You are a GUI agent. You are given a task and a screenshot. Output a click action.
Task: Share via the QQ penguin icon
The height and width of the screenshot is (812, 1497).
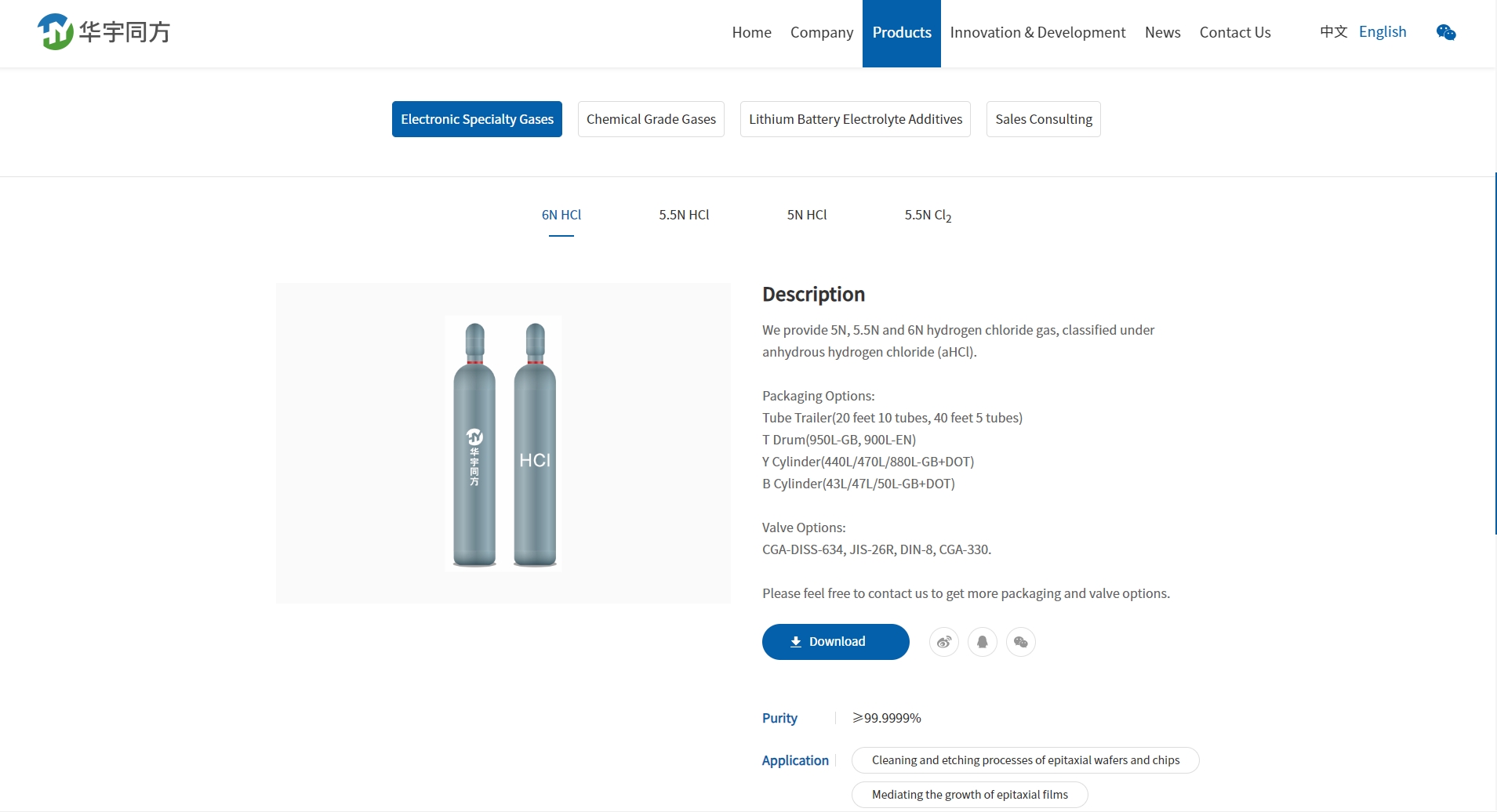click(982, 642)
